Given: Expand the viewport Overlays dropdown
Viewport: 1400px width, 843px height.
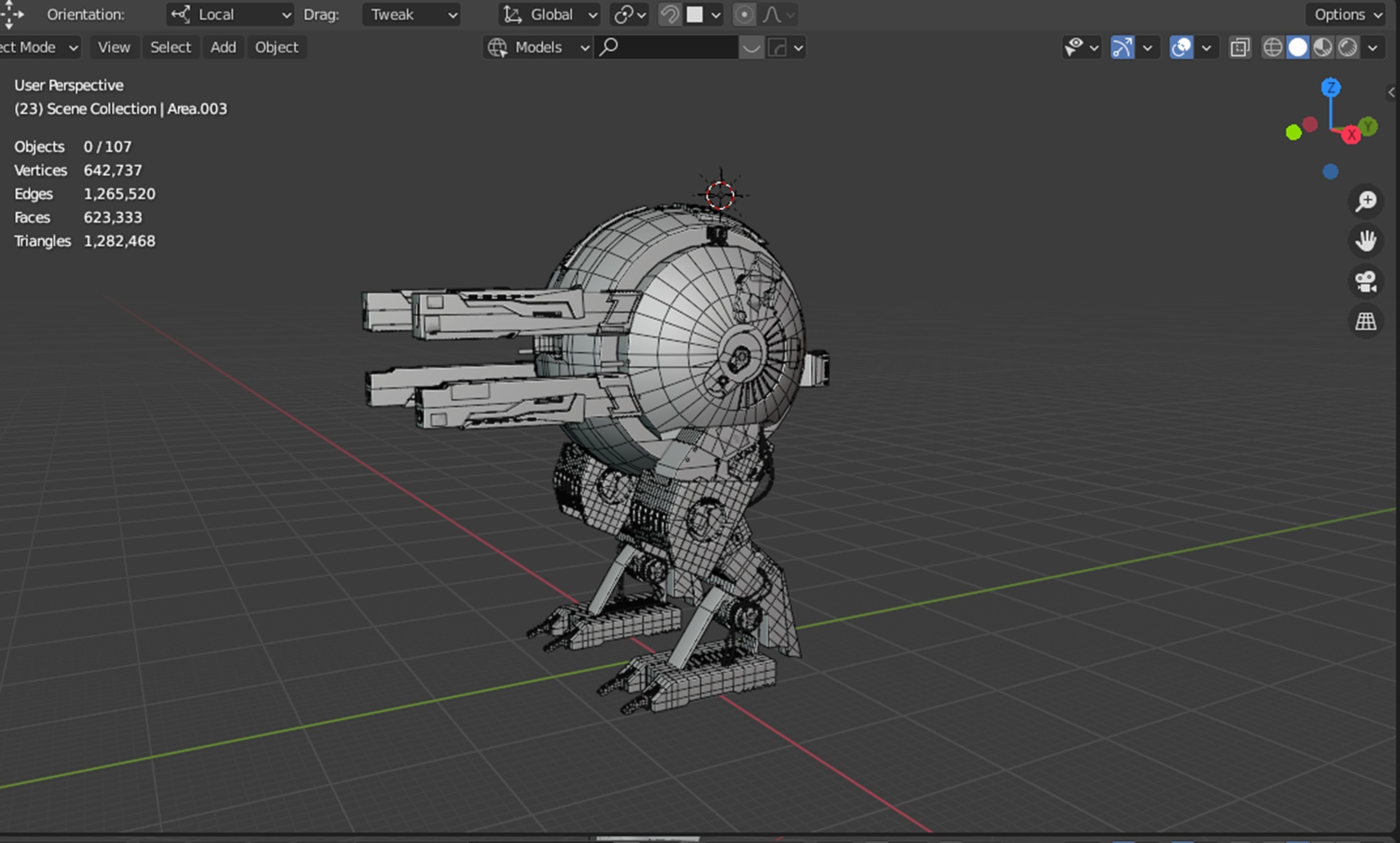Looking at the screenshot, I should 1207,48.
